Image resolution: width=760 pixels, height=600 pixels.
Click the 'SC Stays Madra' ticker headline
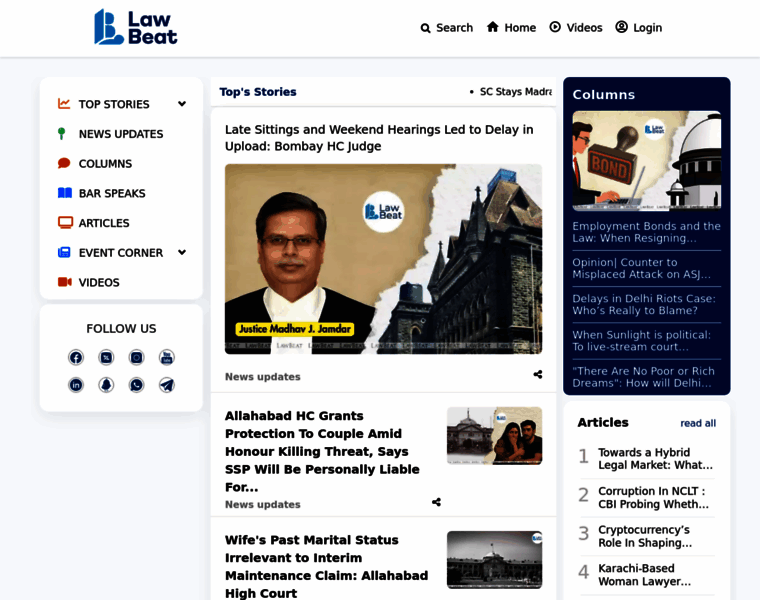[516, 92]
